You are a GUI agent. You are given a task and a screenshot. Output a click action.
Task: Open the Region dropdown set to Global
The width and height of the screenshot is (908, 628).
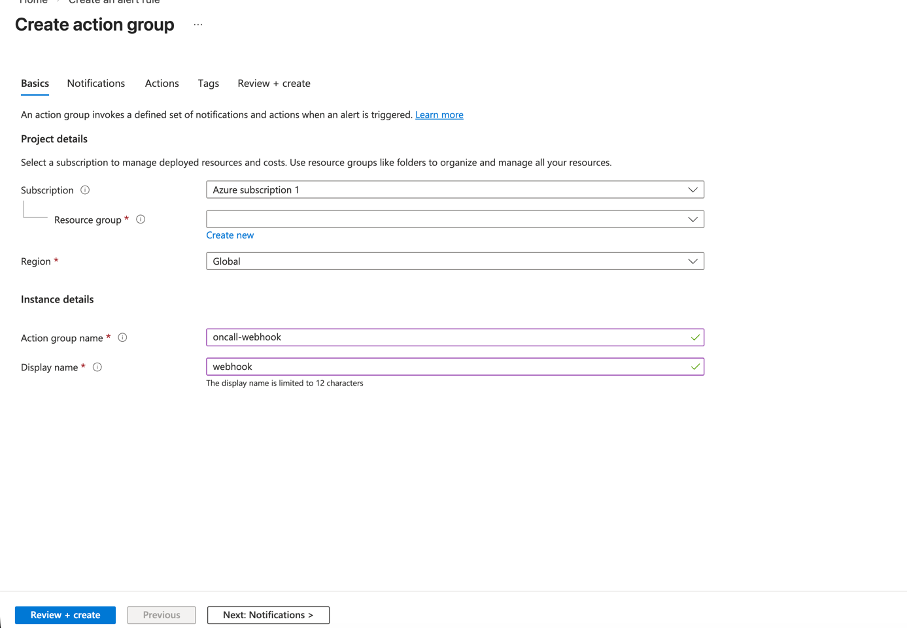coord(454,261)
